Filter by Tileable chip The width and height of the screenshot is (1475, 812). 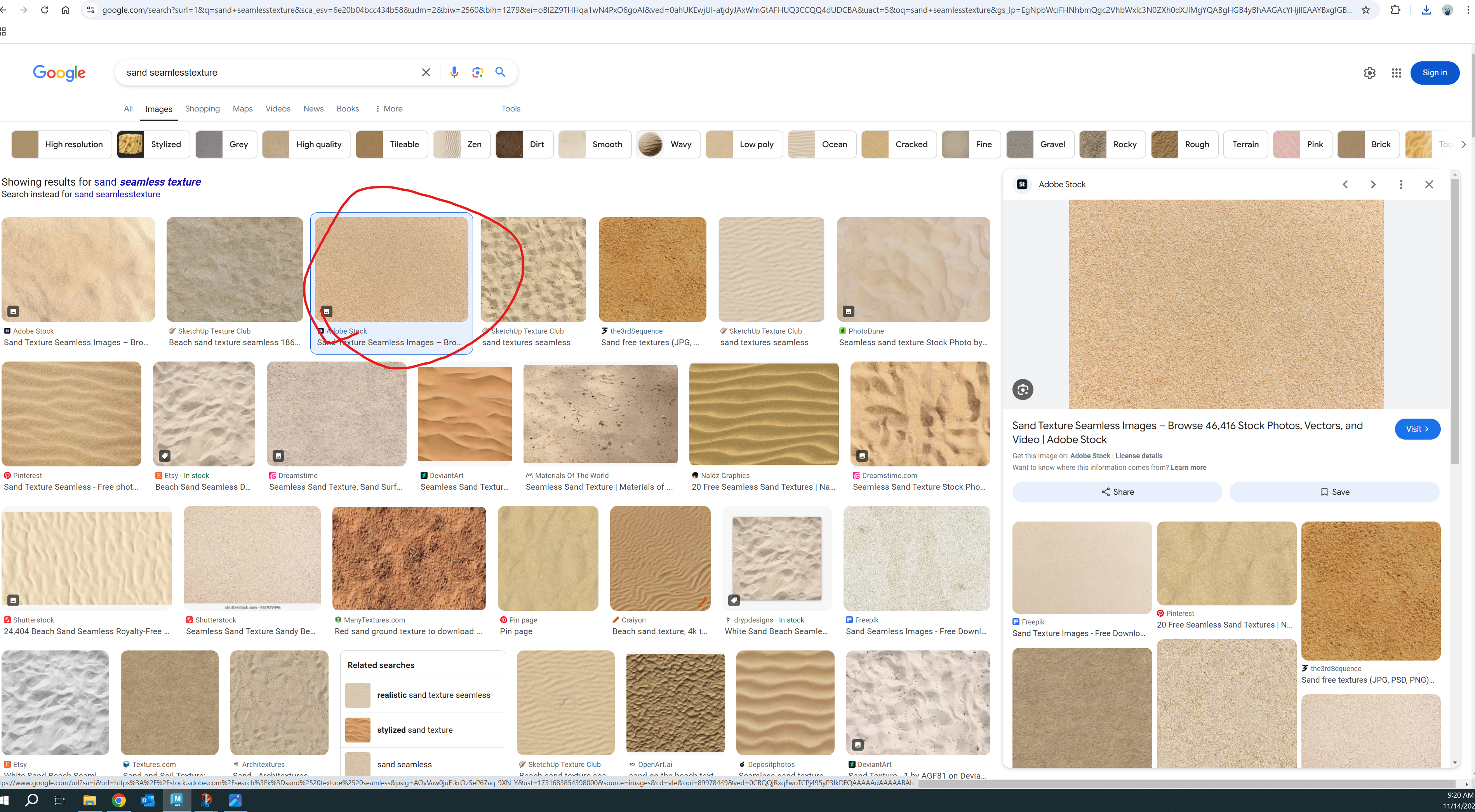click(x=392, y=144)
